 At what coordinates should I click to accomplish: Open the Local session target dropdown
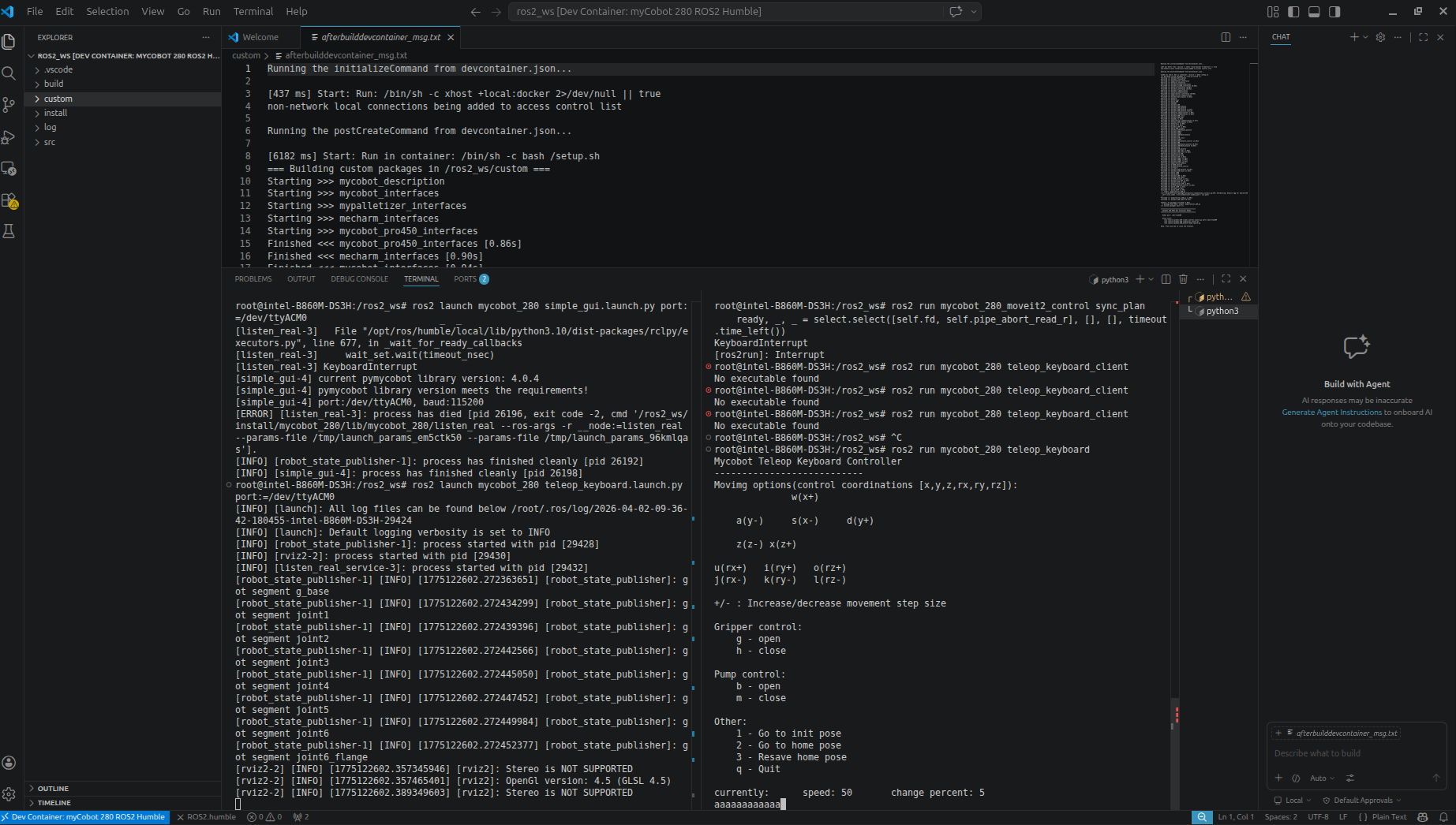click(x=1293, y=801)
